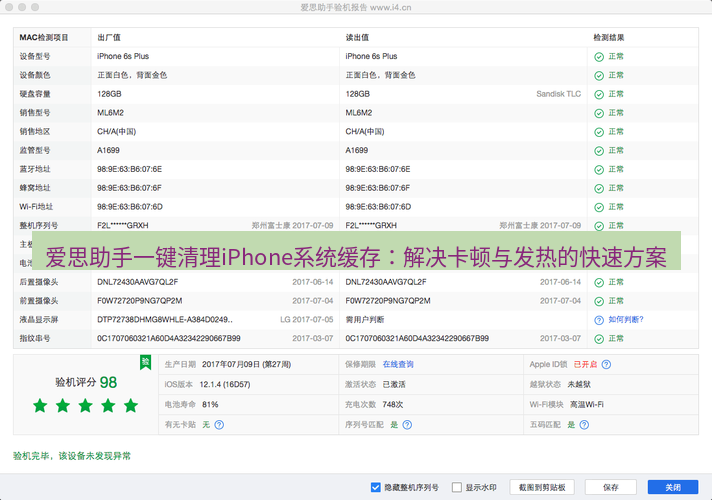
Task: Click green check icon in 前置摄像头 row
Action: (599, 301)
